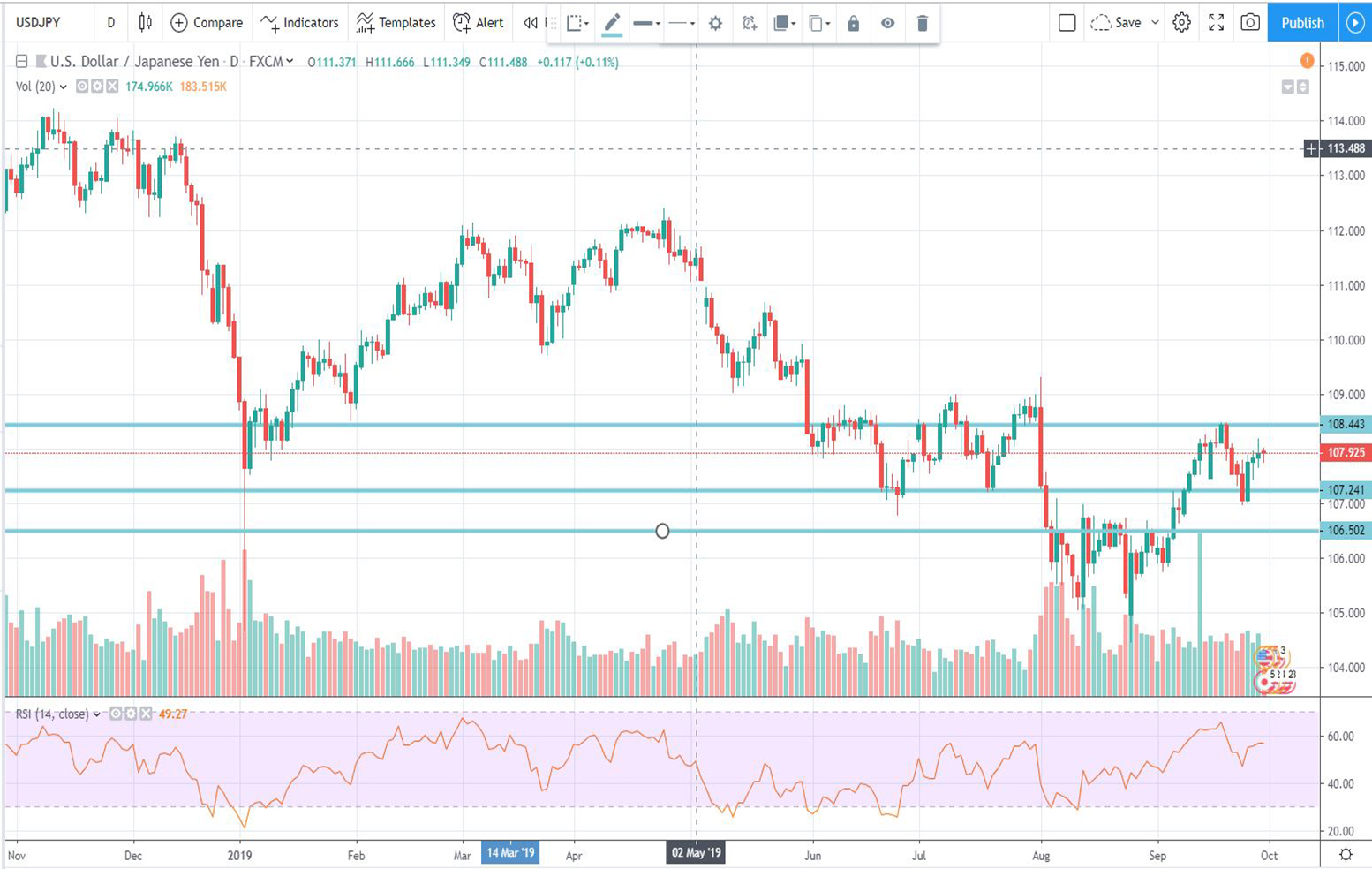Toggle the Volume indicator visibility
Screen dimensions: 1372x869
pyautogui.click(x=82, y=87)
